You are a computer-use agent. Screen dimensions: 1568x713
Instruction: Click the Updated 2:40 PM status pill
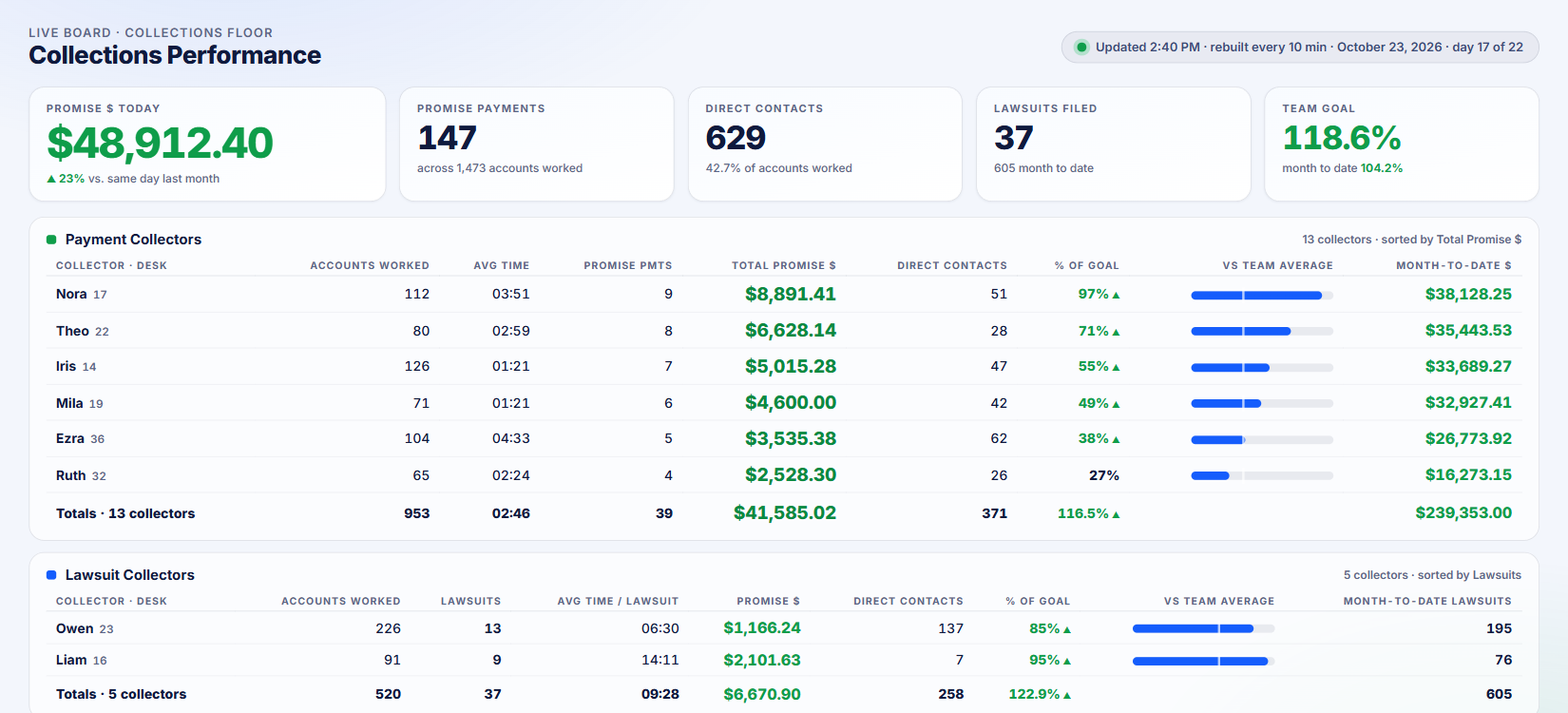pyautogui.click(x=1300, y=48)
